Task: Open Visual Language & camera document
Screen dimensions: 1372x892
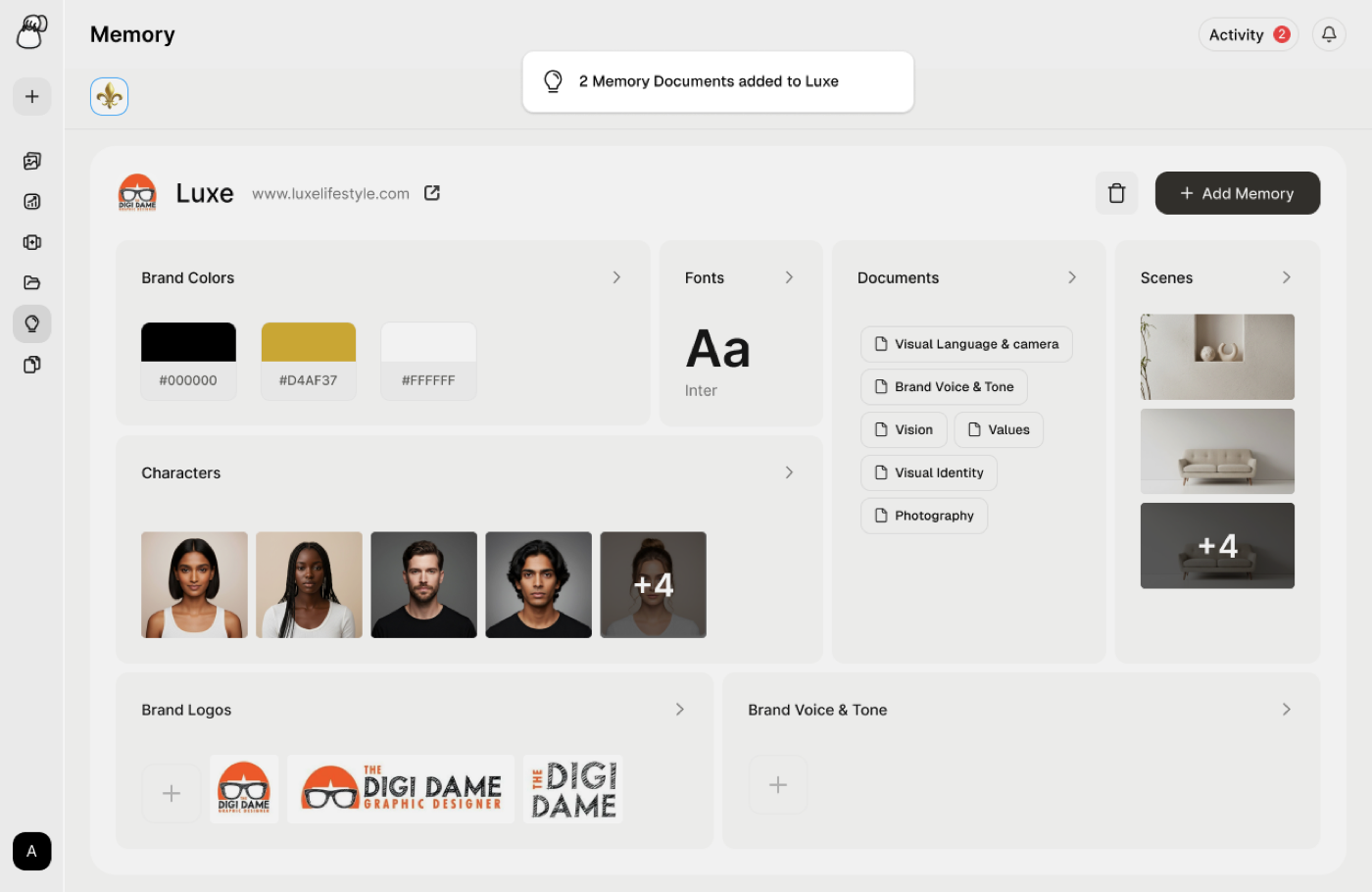Action: [966, 344]
